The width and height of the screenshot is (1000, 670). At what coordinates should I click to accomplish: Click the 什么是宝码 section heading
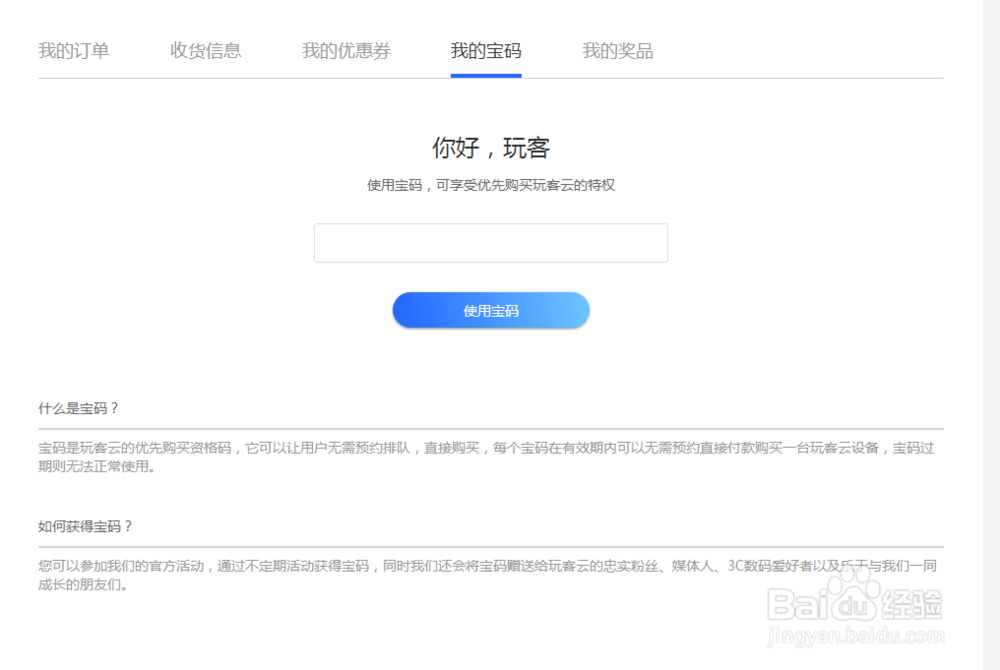click(x=70, y=407)
